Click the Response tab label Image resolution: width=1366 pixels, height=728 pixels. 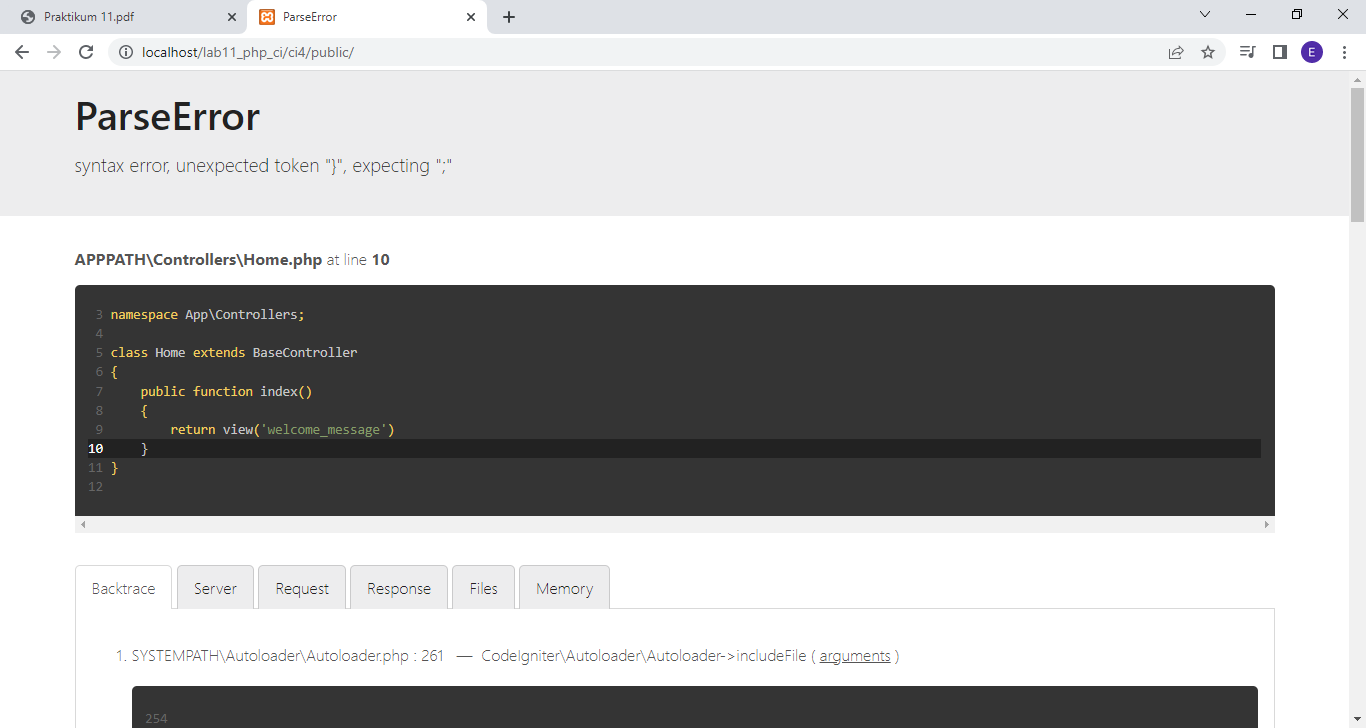click(398, 588)
